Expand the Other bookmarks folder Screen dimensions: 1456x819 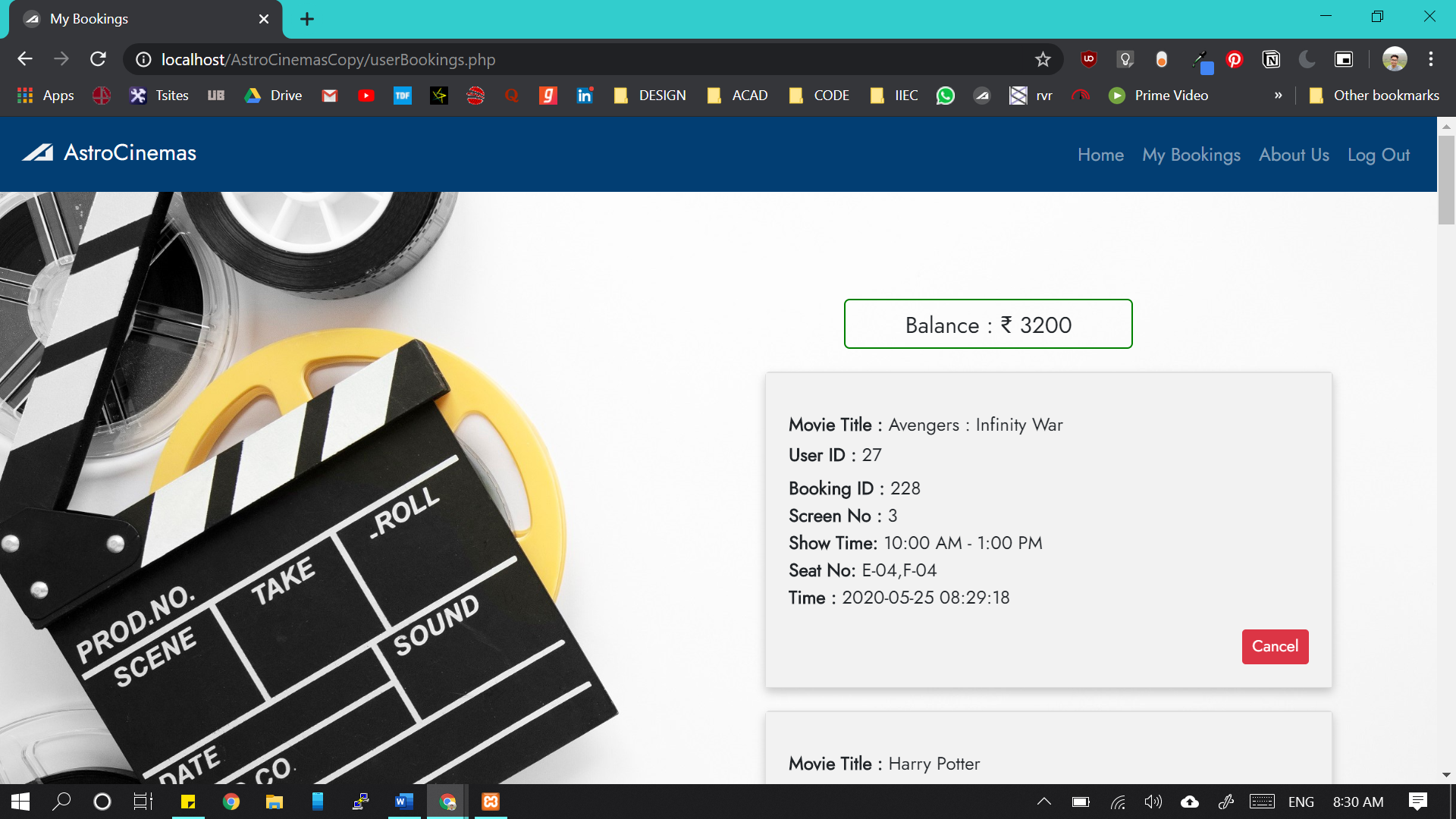coord(1374,96)
